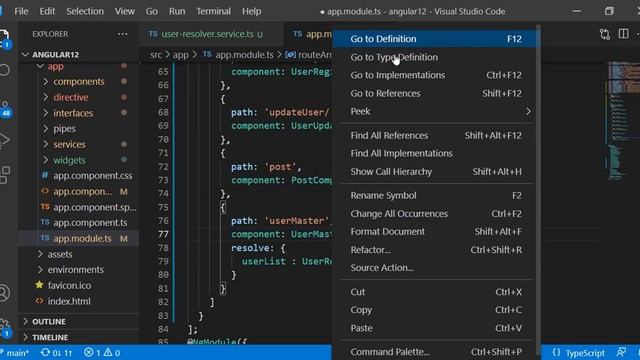Select app.module.ts in explorer
The image size is (640, 360).
79,238
